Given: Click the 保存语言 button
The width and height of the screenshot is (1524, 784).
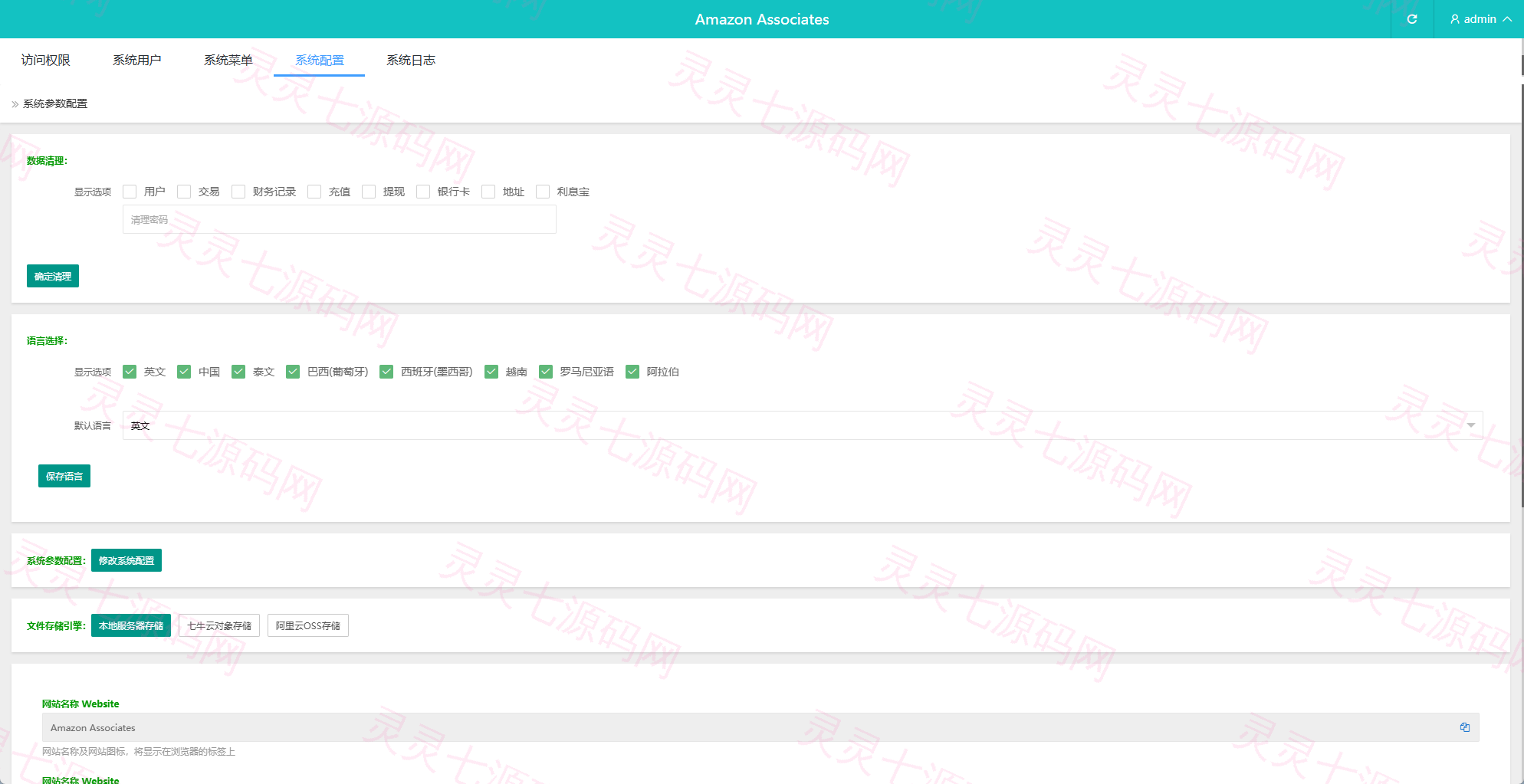Looking at the screenshot, I should [x=64, y=476].
